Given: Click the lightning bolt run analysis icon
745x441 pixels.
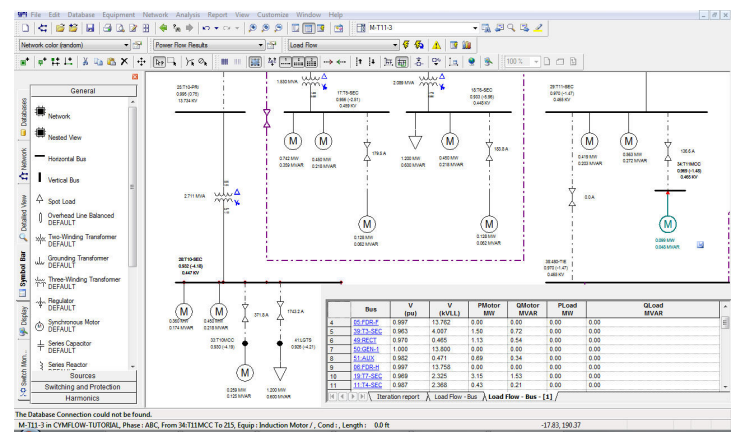Looking at the screenshot, I should pos(405,45).
